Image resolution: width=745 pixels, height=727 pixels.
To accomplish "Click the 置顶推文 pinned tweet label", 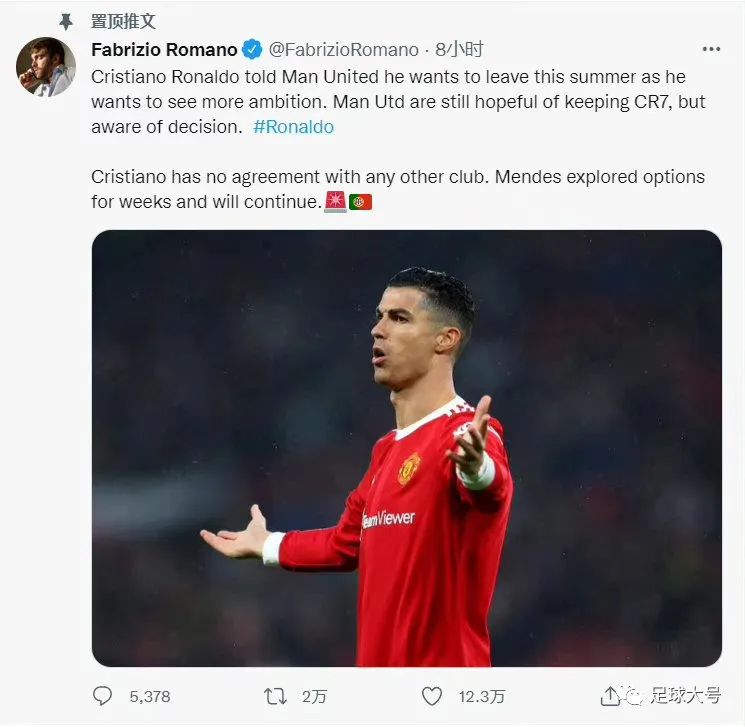I will pyautogui.click(x=123, y=21).
